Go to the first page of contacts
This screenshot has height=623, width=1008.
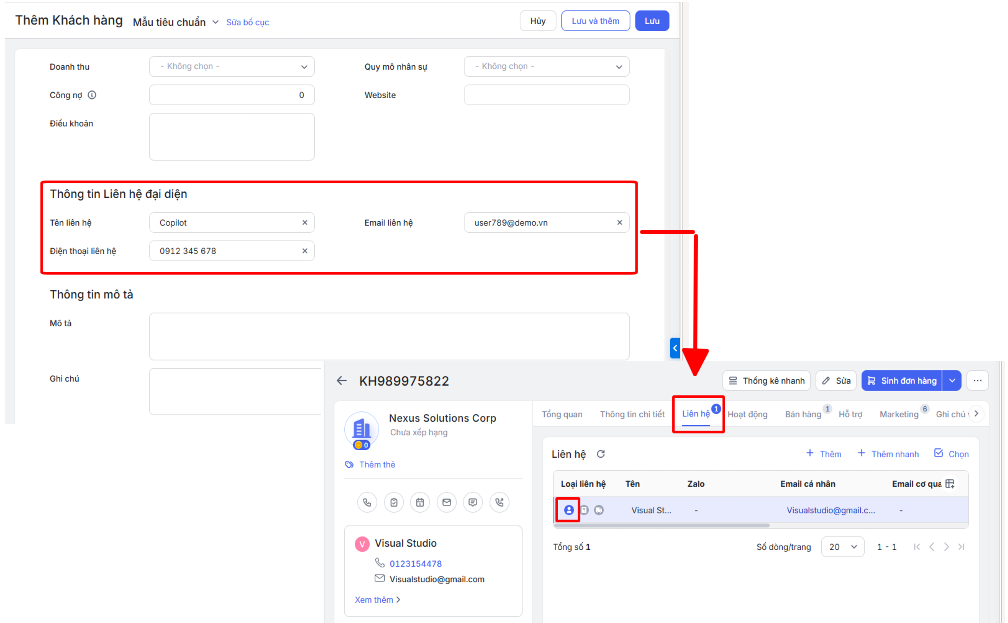coord(917,547)
